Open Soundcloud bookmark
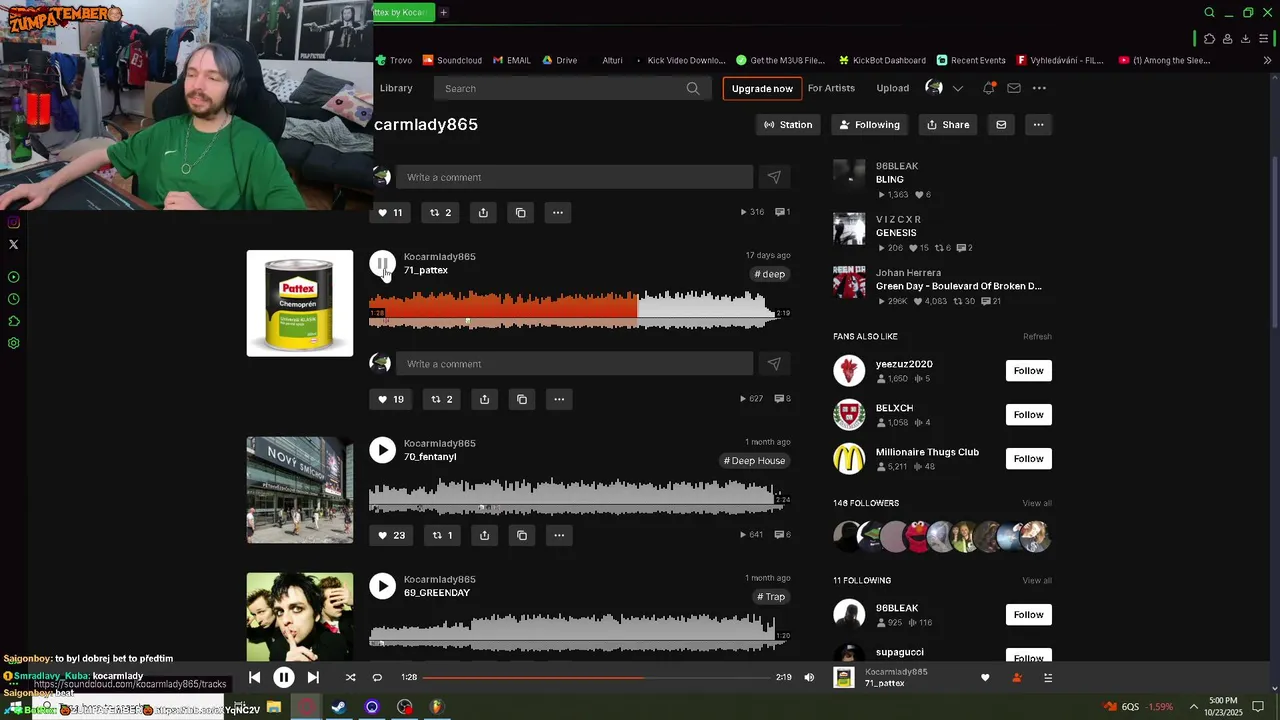This screenshot has width=1280, height=720. tap(452, 60)
